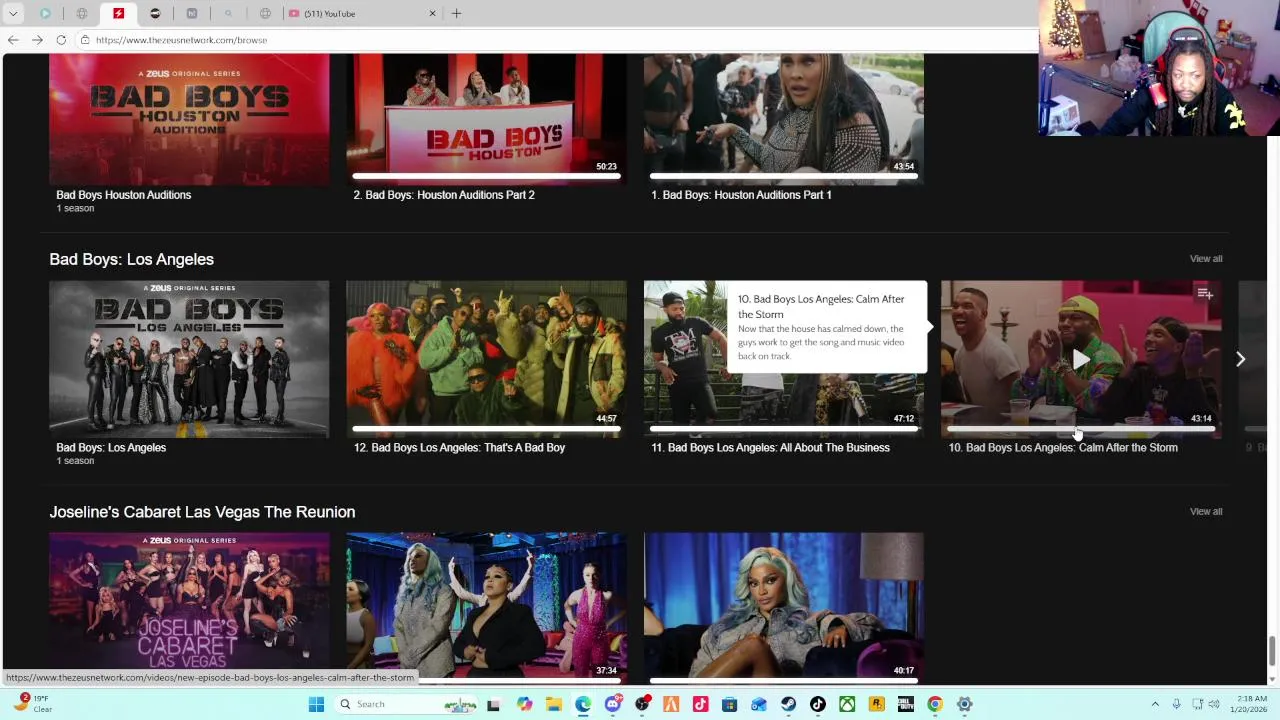Open the Bad Boys Houston Auditions title link

[x=123, y=195]
